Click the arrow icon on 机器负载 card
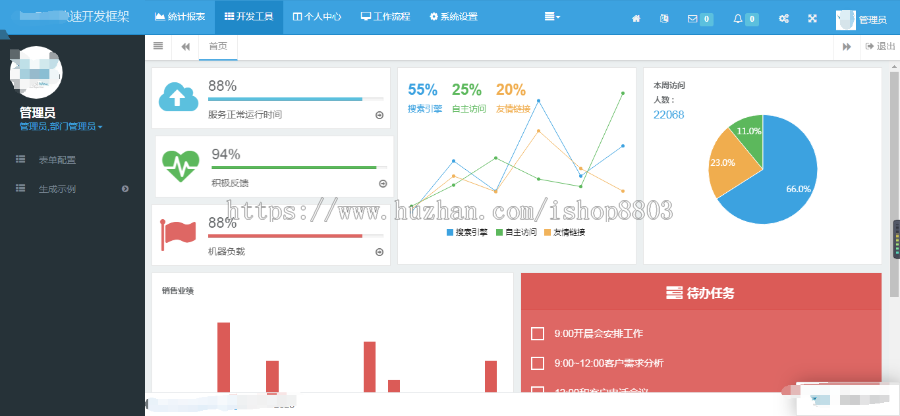 (379, 252)
